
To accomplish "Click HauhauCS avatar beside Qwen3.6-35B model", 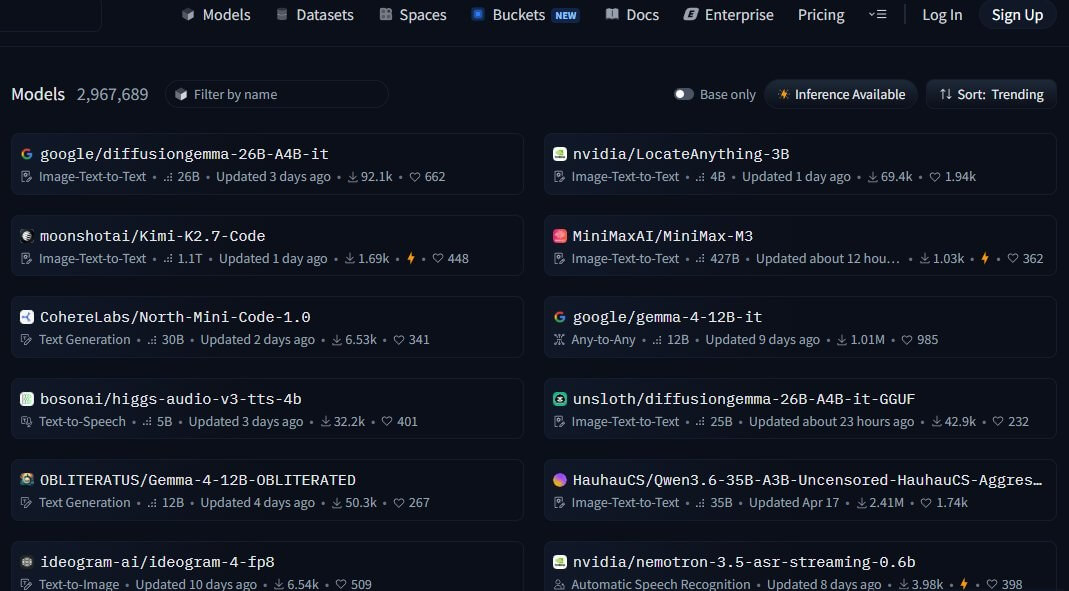I will coord(560,480).
